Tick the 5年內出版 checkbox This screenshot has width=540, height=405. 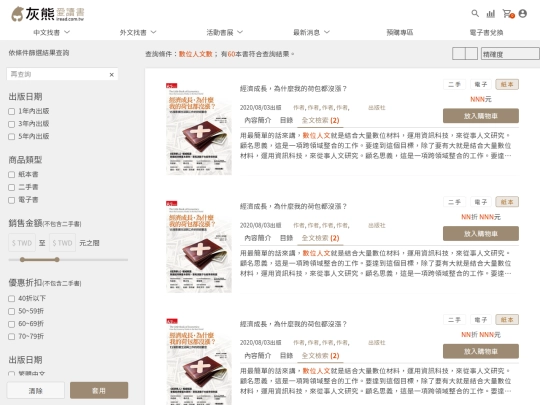coord(11,137)
